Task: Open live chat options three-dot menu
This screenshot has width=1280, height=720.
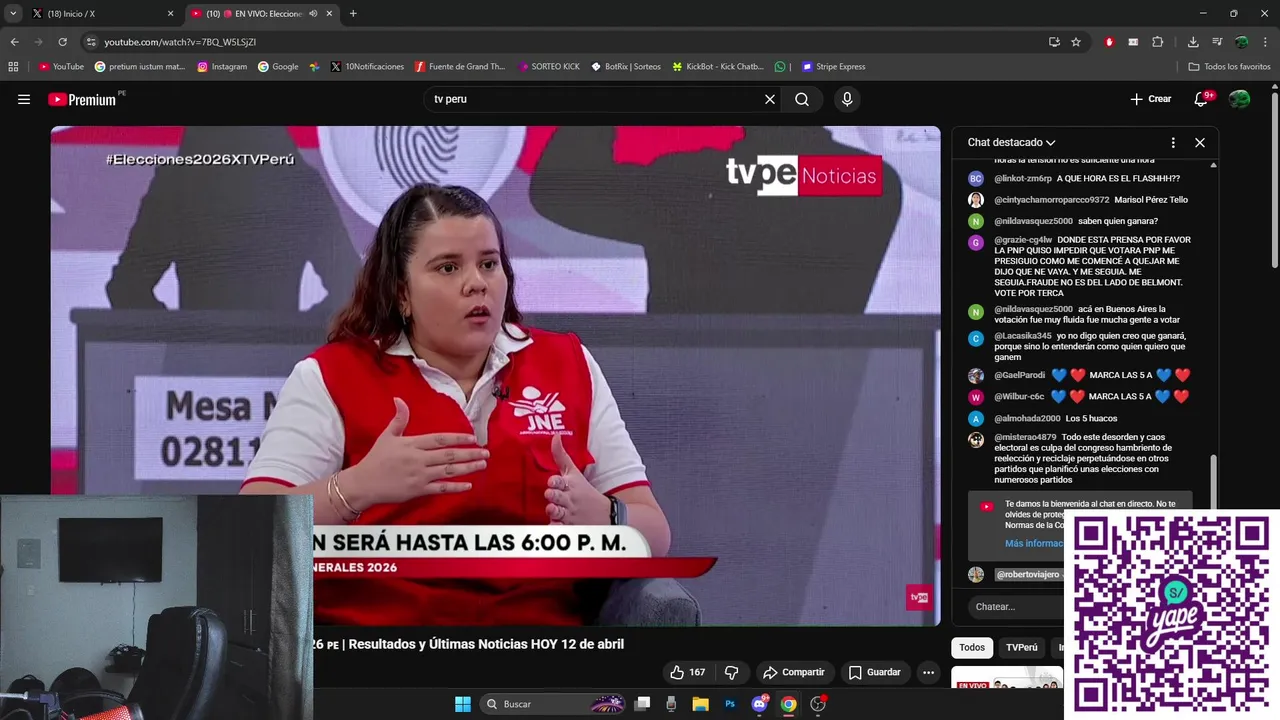Action: [1173, 142]
